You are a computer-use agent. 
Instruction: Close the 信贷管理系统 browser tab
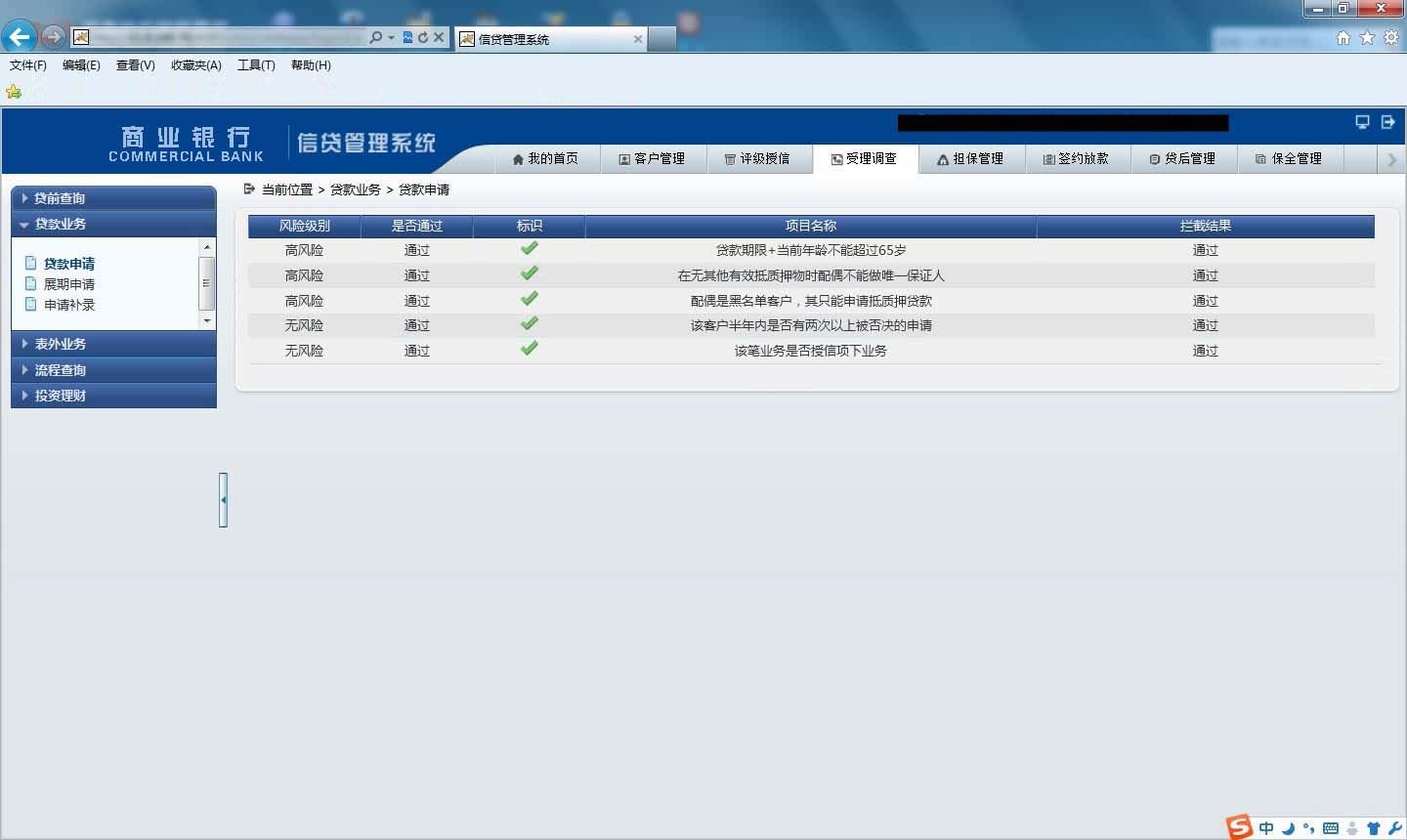[638, 39]
